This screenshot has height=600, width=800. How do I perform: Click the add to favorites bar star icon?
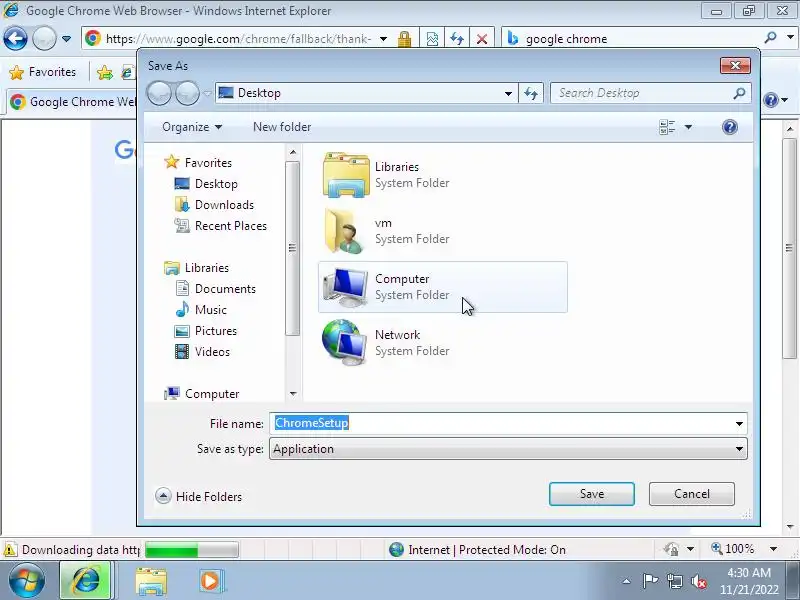tap(105, 73)
